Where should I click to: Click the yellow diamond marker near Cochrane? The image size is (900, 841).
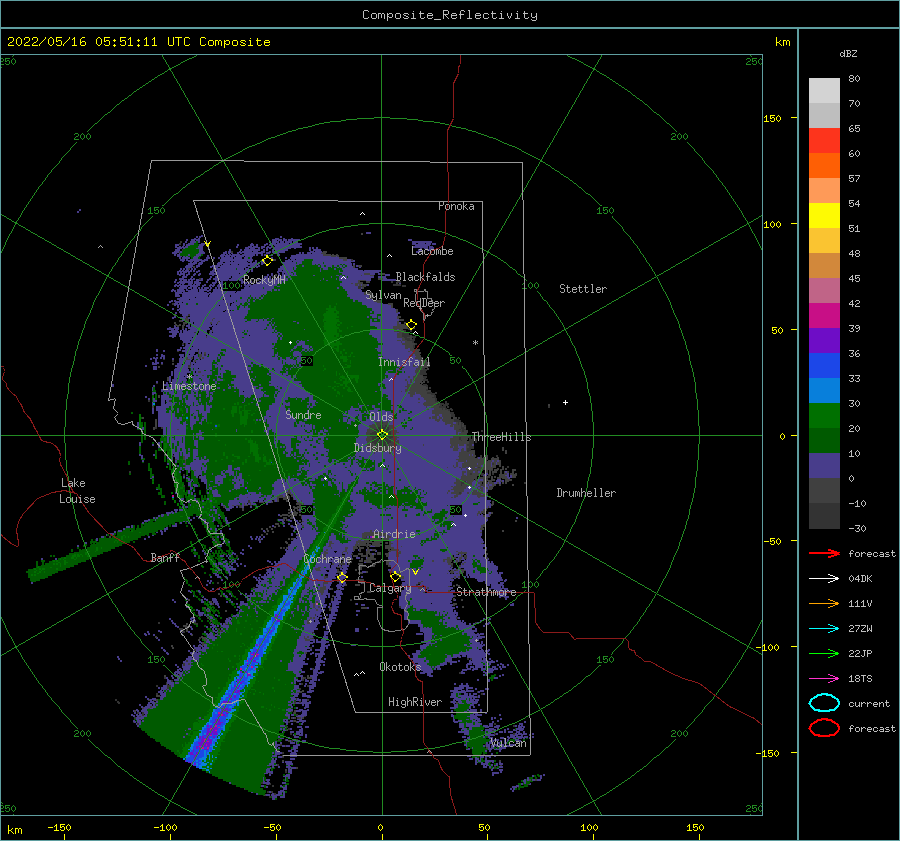coord(342,578)
